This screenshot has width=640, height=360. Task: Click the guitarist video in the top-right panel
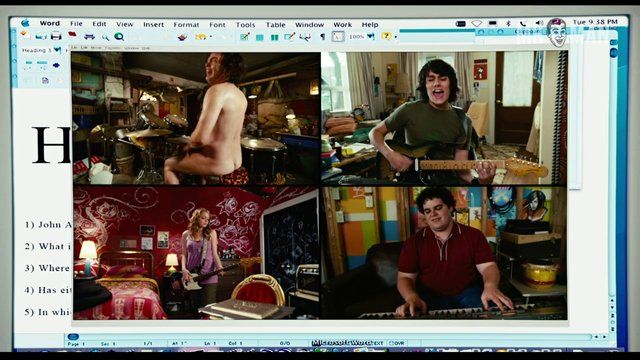(444, 118)
